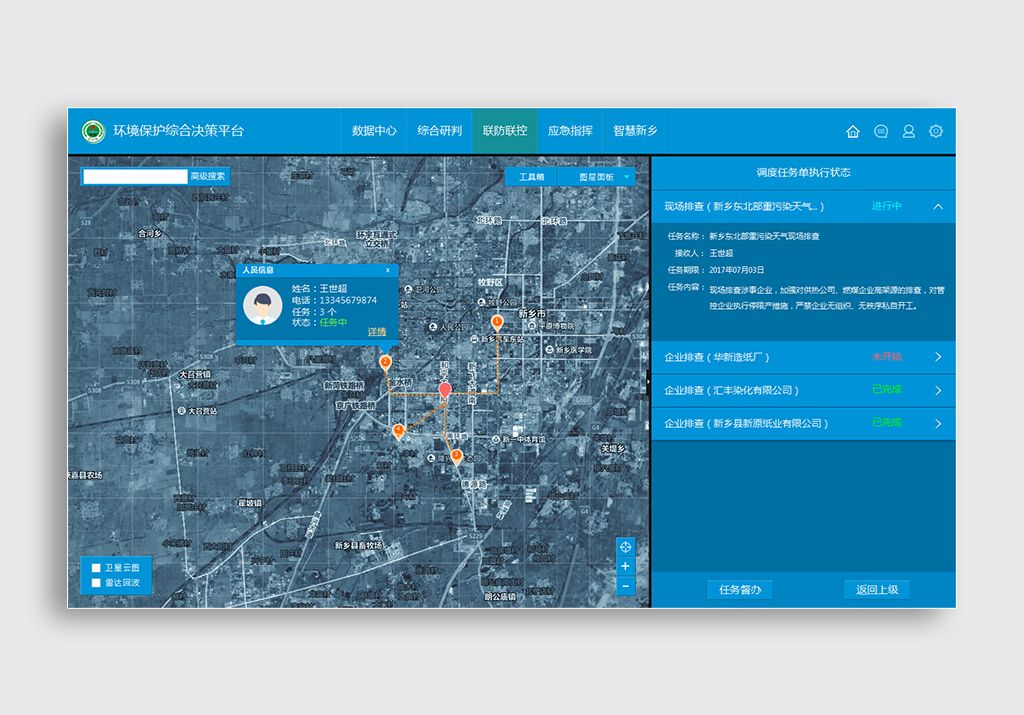Open the 综合研判 tab
Screen dimensions: 1024x715
point(440,131)
